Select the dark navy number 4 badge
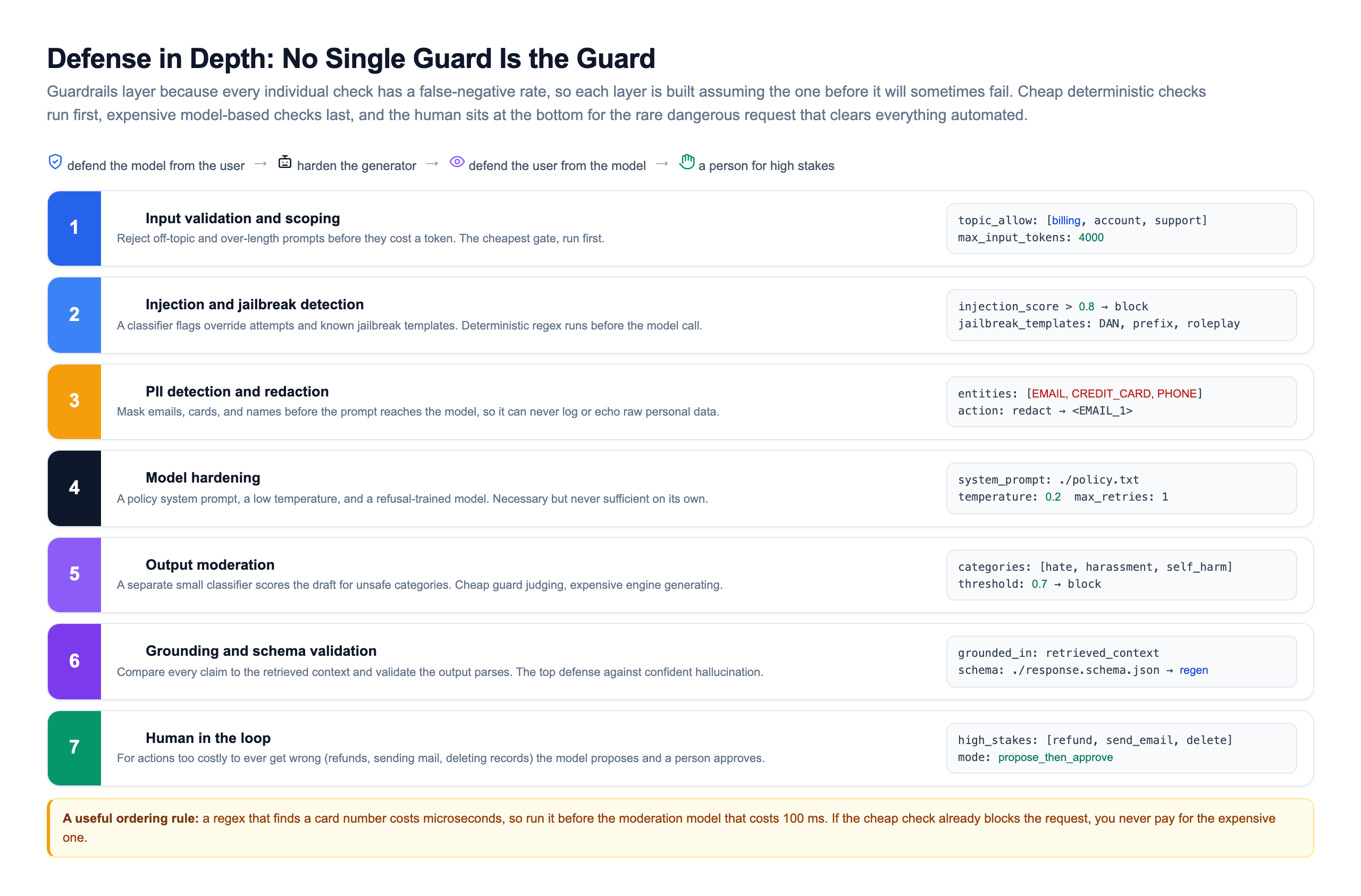The width and height of the screenshot is (1361, 896). pos(74,488)
